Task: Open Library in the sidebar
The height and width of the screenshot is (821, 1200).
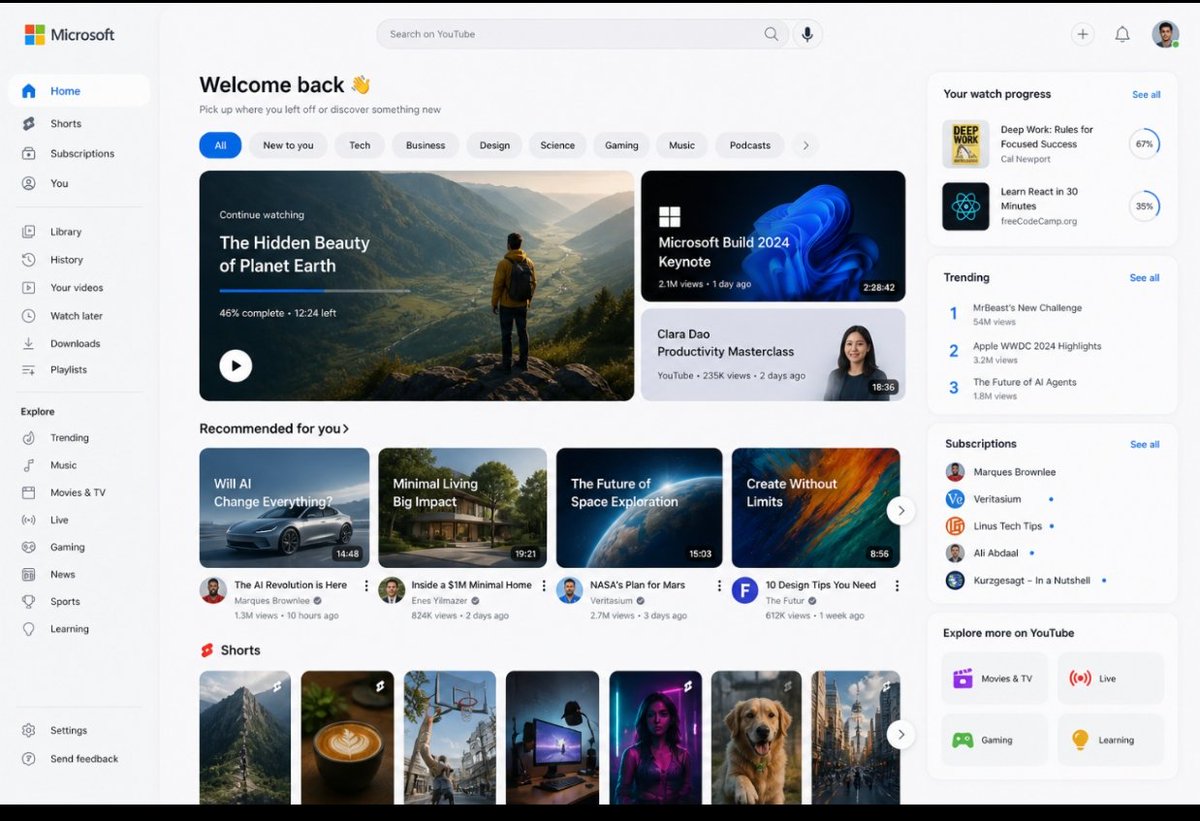Action: coord(66,232)
